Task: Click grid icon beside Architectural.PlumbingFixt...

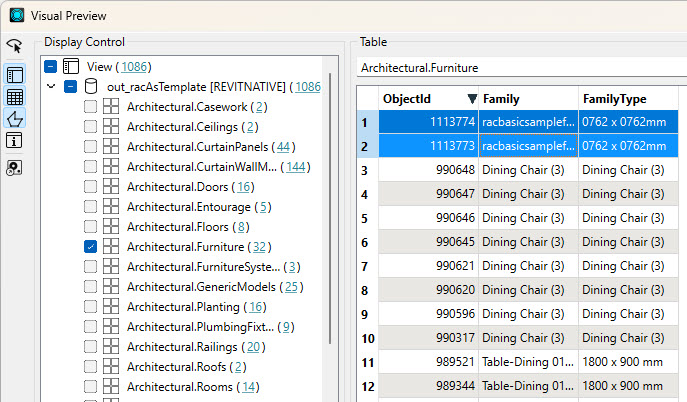Action: [111, 327]
